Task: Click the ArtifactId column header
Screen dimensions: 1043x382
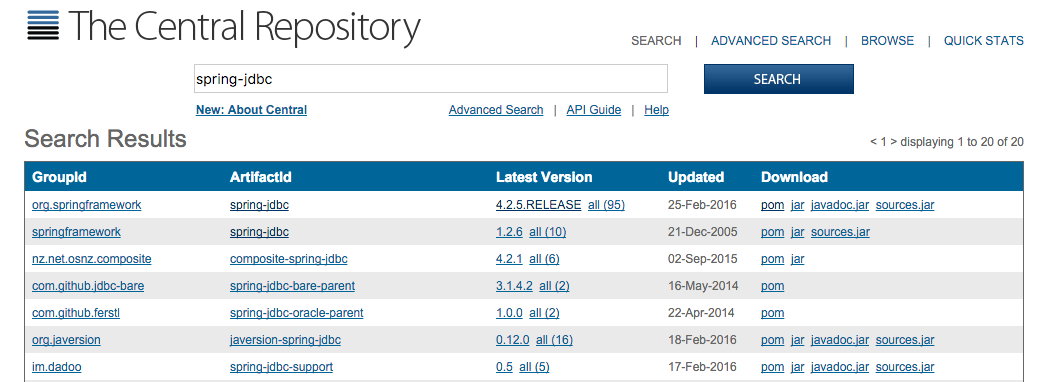Action: tap(261, 177)
